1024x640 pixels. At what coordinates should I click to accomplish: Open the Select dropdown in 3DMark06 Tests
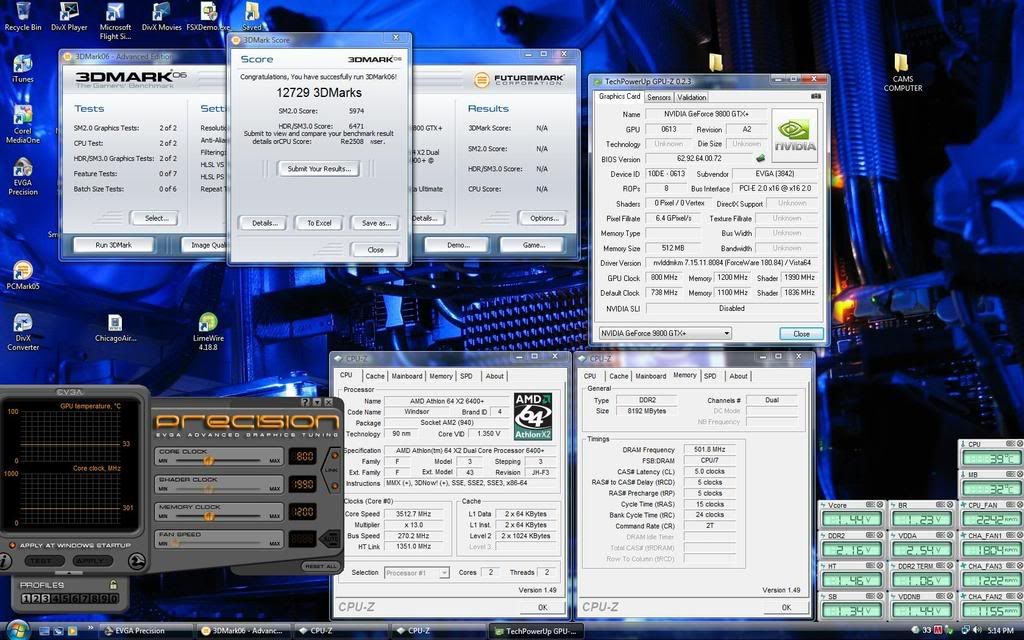pos(157,217)
